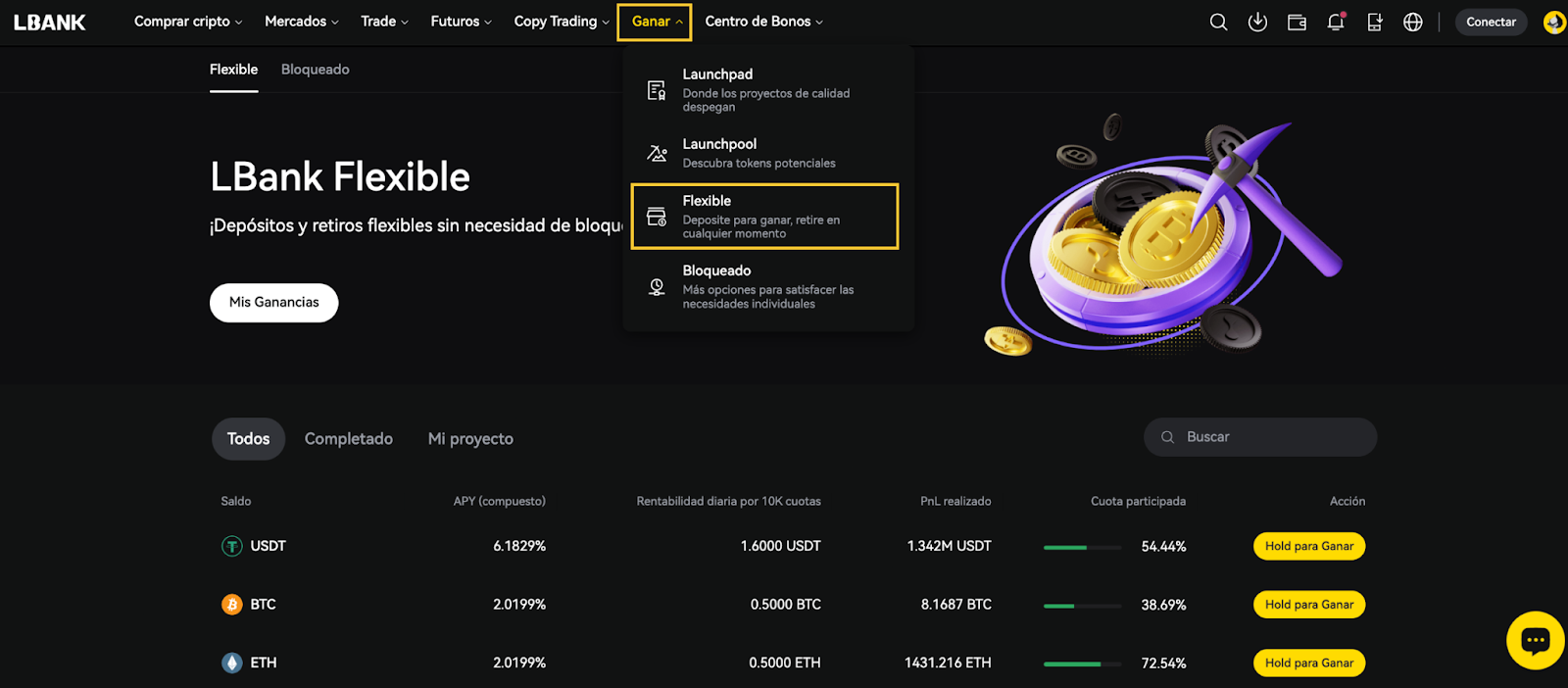Image resolution: width=1568 pixels, height=688 pixels.
Task: Click Hold para Ganar for BTC
Action: (1309, 605)
